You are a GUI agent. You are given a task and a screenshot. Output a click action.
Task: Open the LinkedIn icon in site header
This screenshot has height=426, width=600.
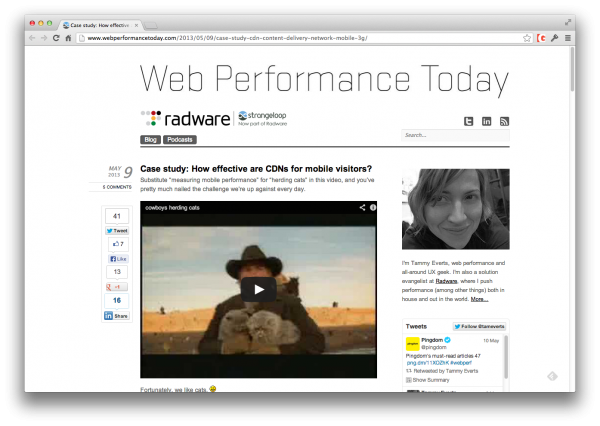[486, 121]
